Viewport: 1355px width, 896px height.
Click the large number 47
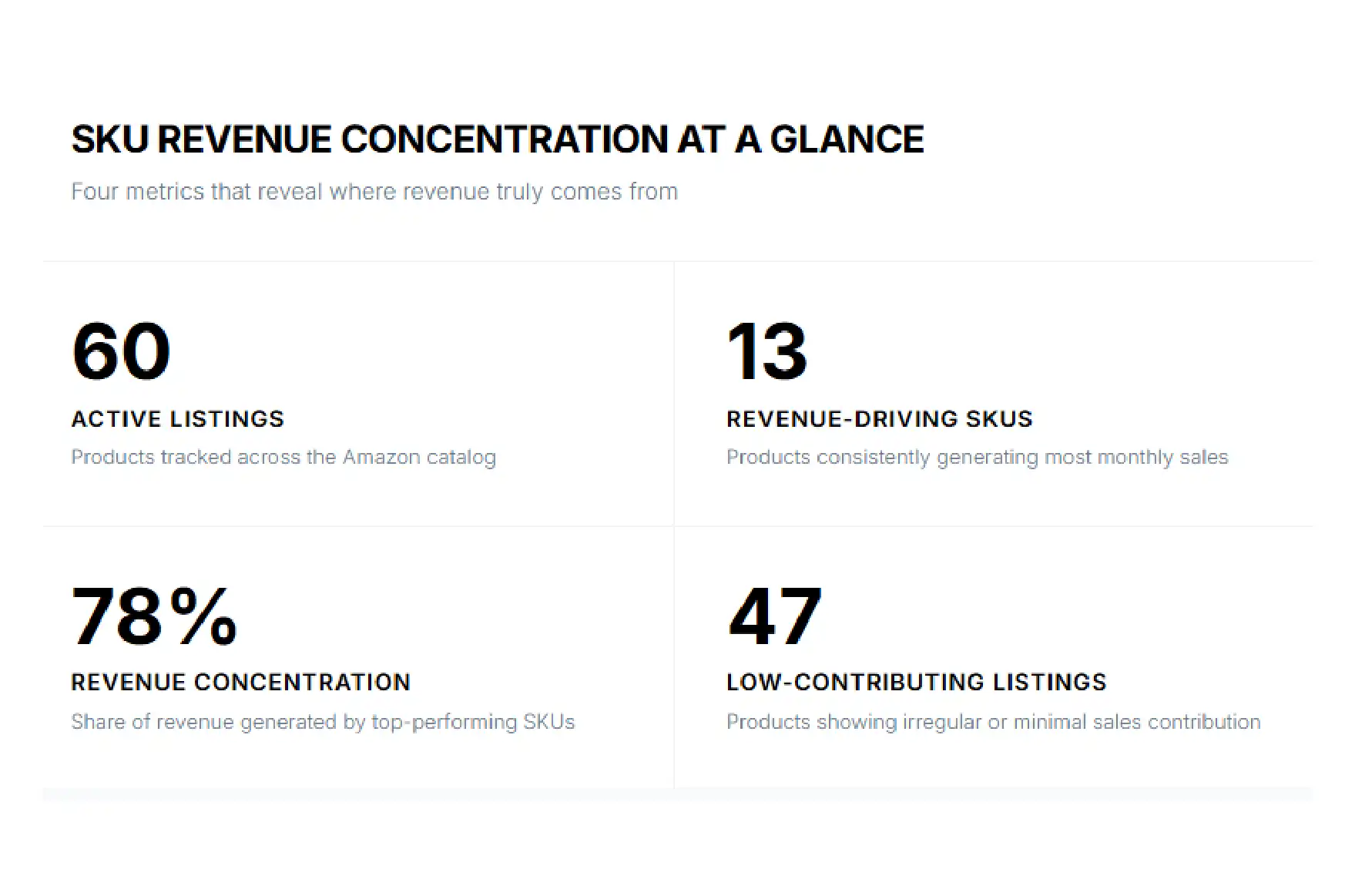tap(775, 616)
